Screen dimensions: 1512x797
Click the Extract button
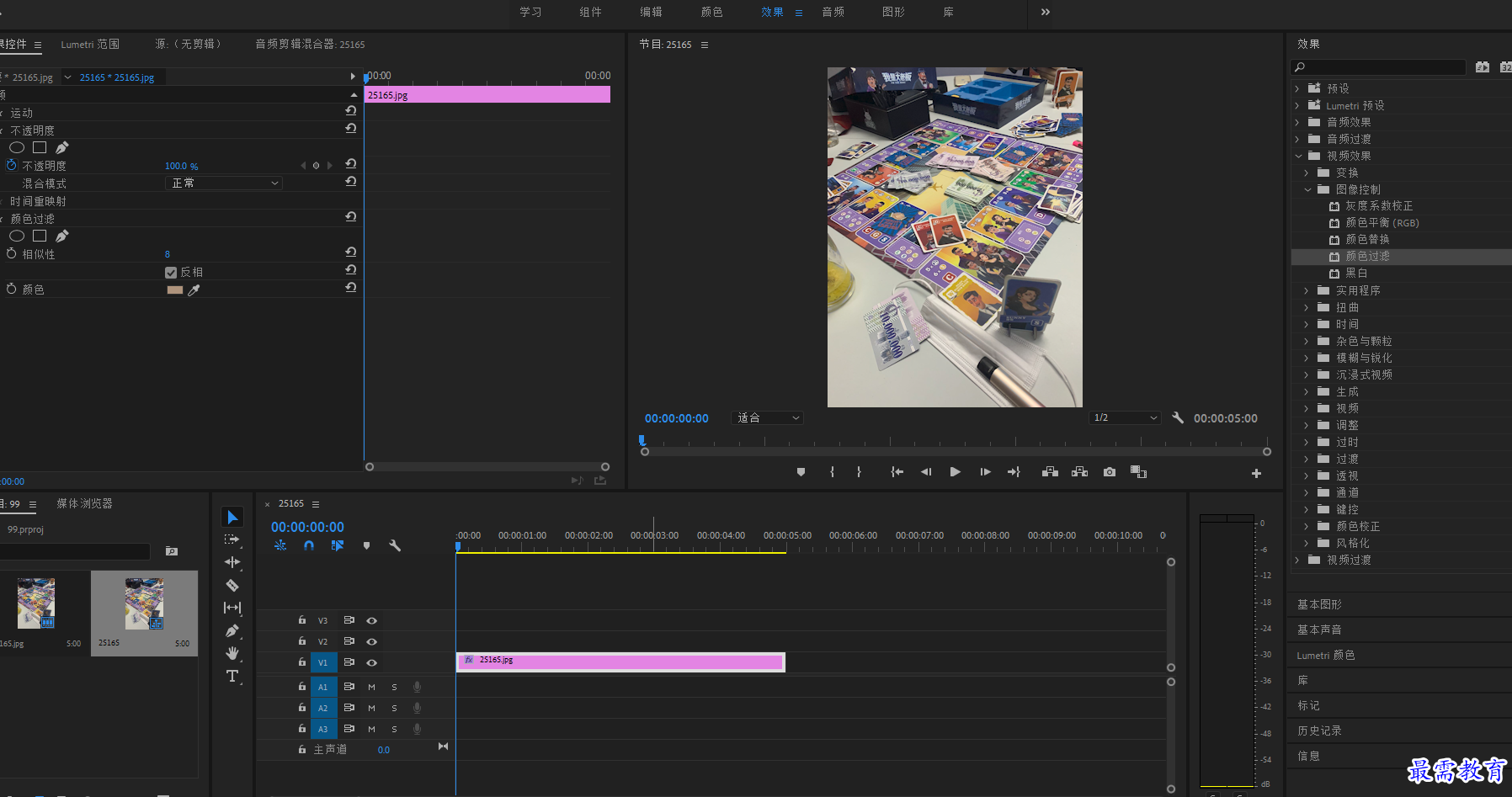pos(1080,472)
